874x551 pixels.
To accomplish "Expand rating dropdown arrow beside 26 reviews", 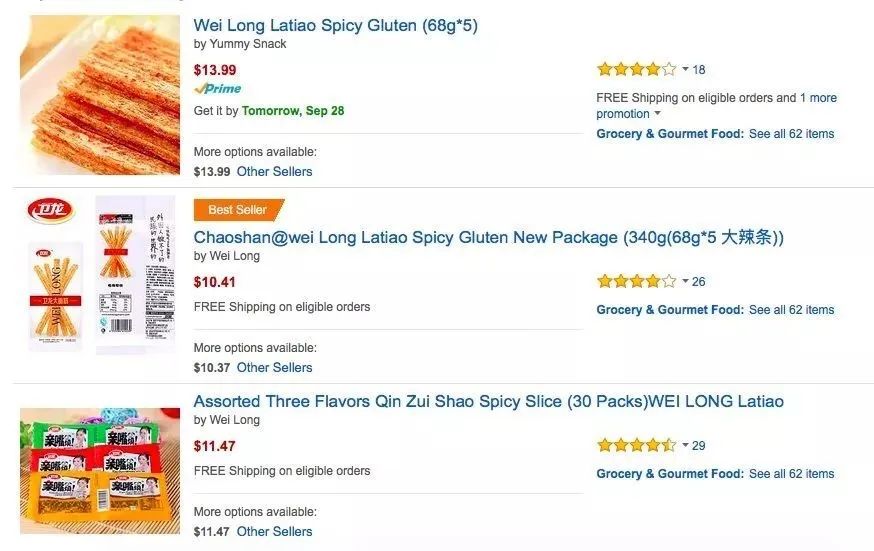I will click(685, 281).
